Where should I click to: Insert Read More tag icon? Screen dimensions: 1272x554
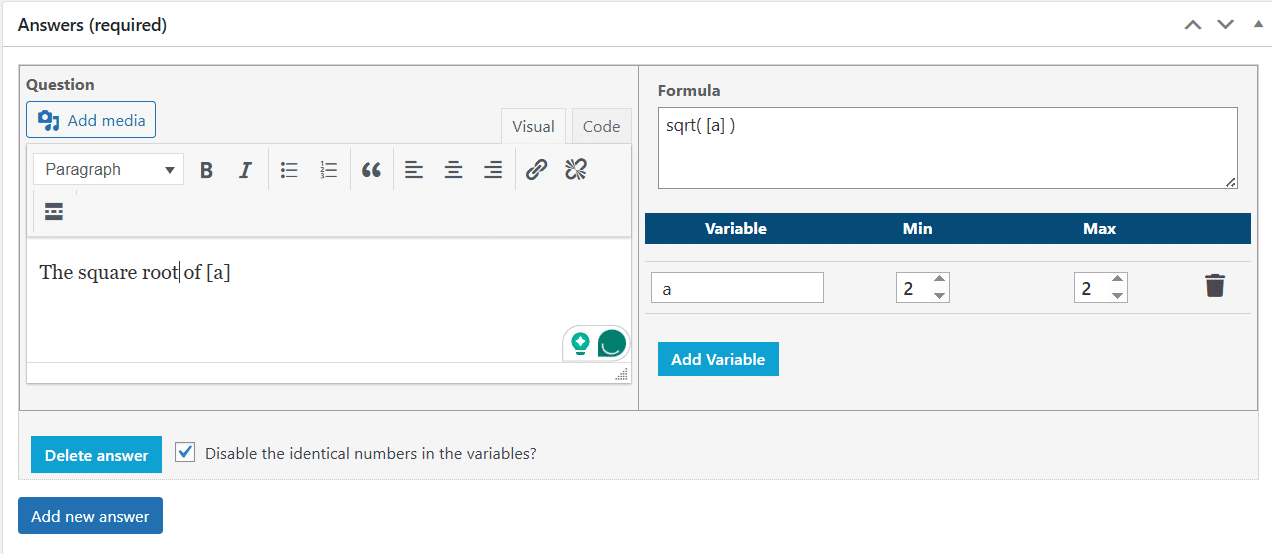coord(54,211)
